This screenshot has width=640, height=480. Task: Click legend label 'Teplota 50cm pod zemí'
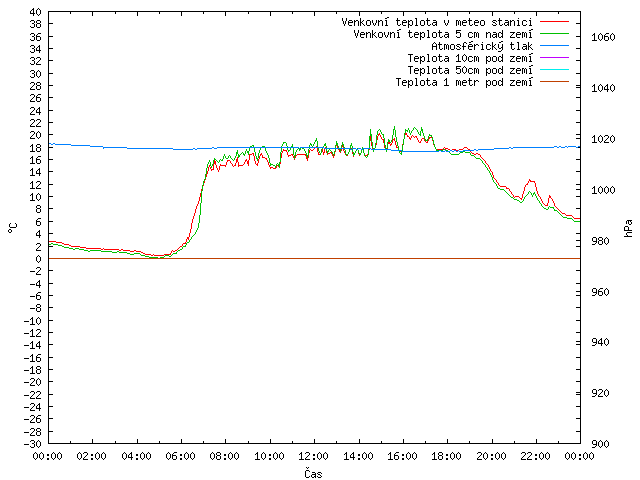[470, 70]
